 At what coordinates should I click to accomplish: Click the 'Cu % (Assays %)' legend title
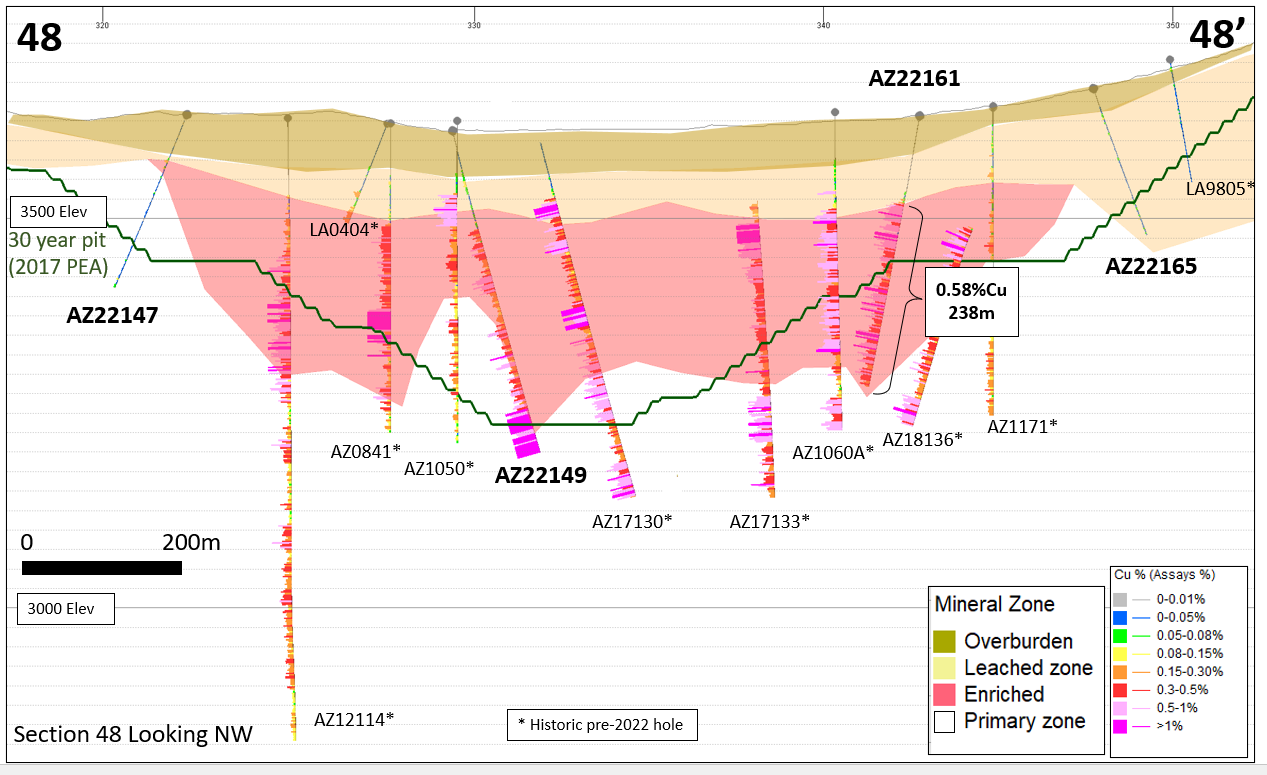[1164, 575]
